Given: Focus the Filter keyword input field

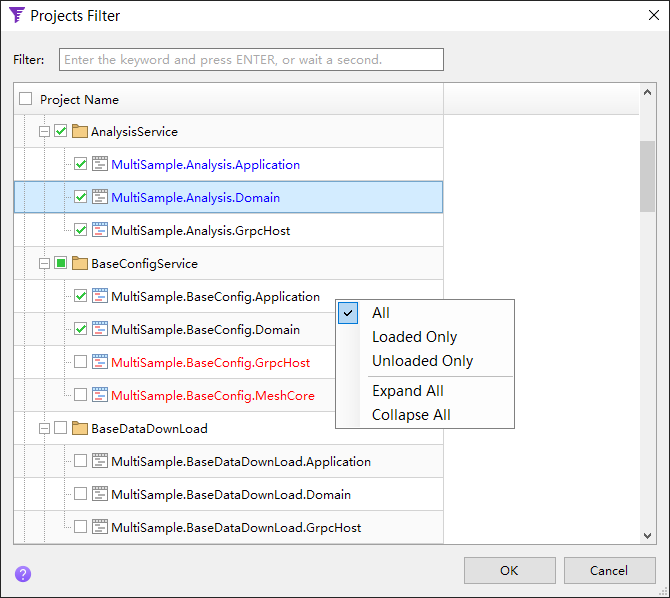Looking at the screenshot, I should click(251, 60).
